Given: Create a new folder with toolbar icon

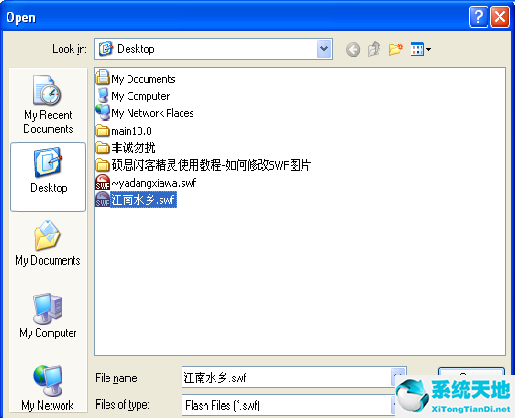Looking at the screenshot, I should [x=396, y=49].
